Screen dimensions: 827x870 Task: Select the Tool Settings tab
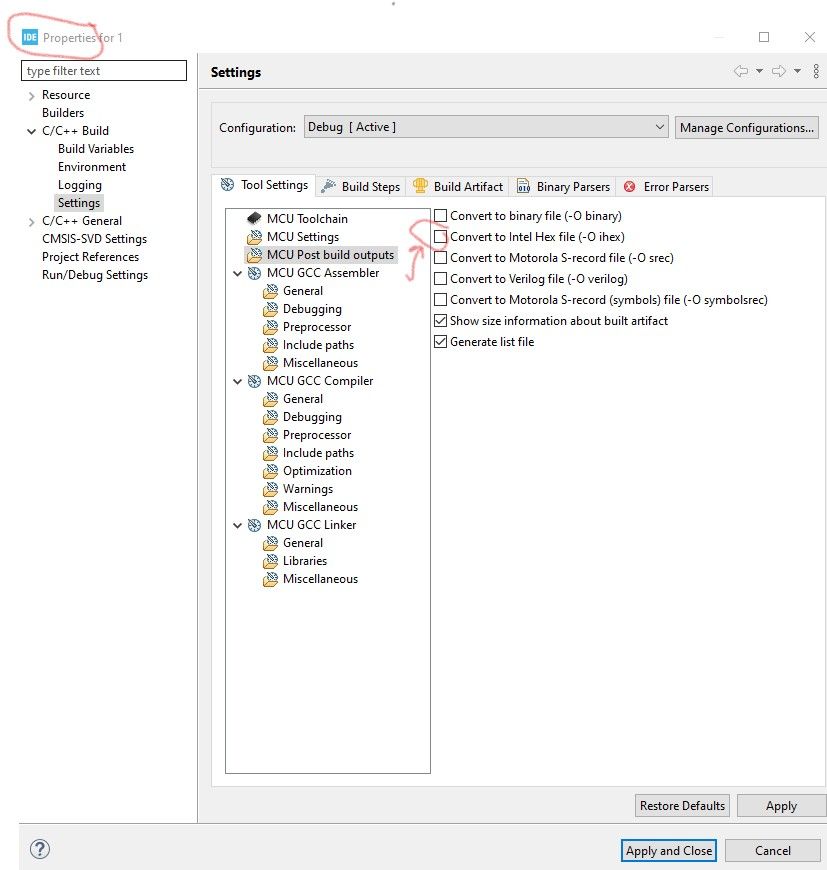tap(264, 185)
